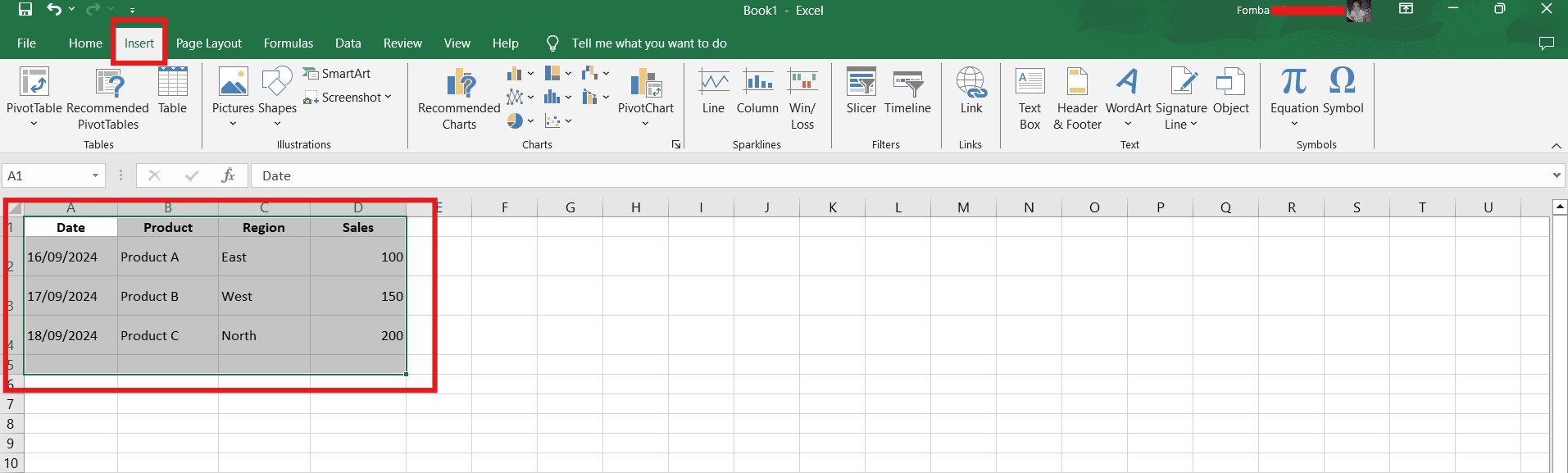Open the Undo history dropdown arrow
This screenshot has height=473, width=1568.
tap(71, 10)
